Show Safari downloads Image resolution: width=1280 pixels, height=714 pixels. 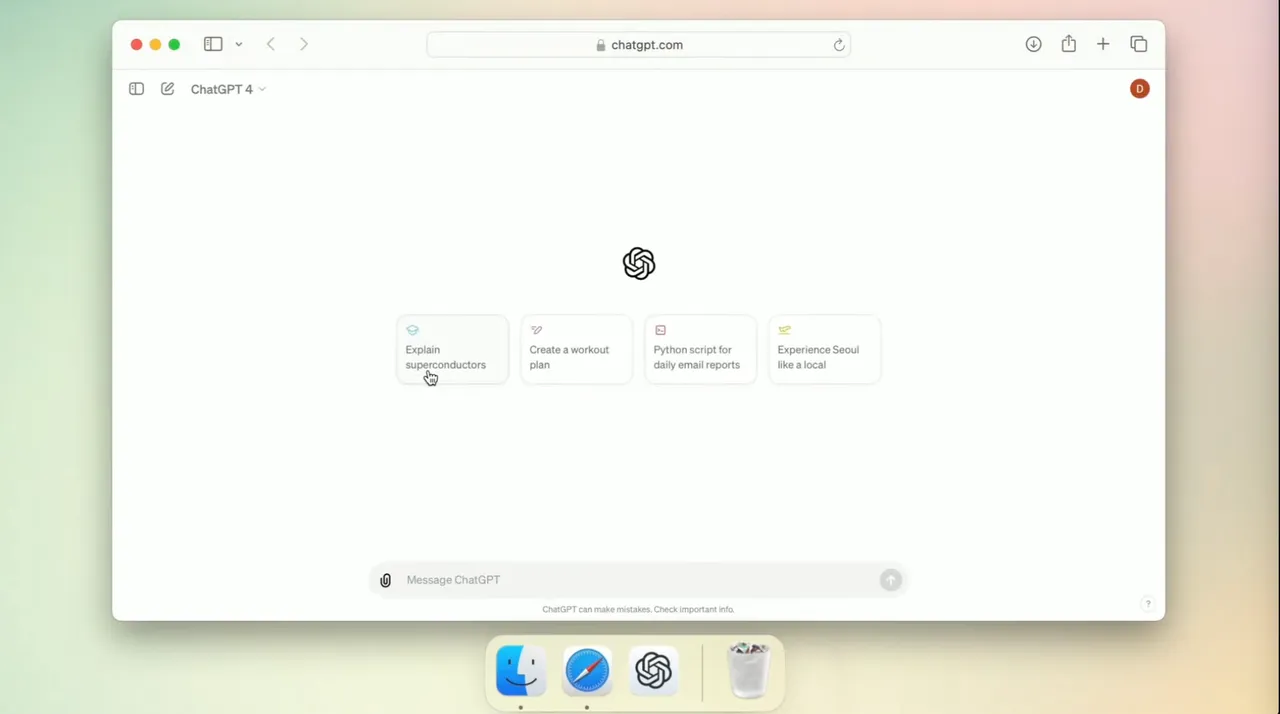[1034, 44]
